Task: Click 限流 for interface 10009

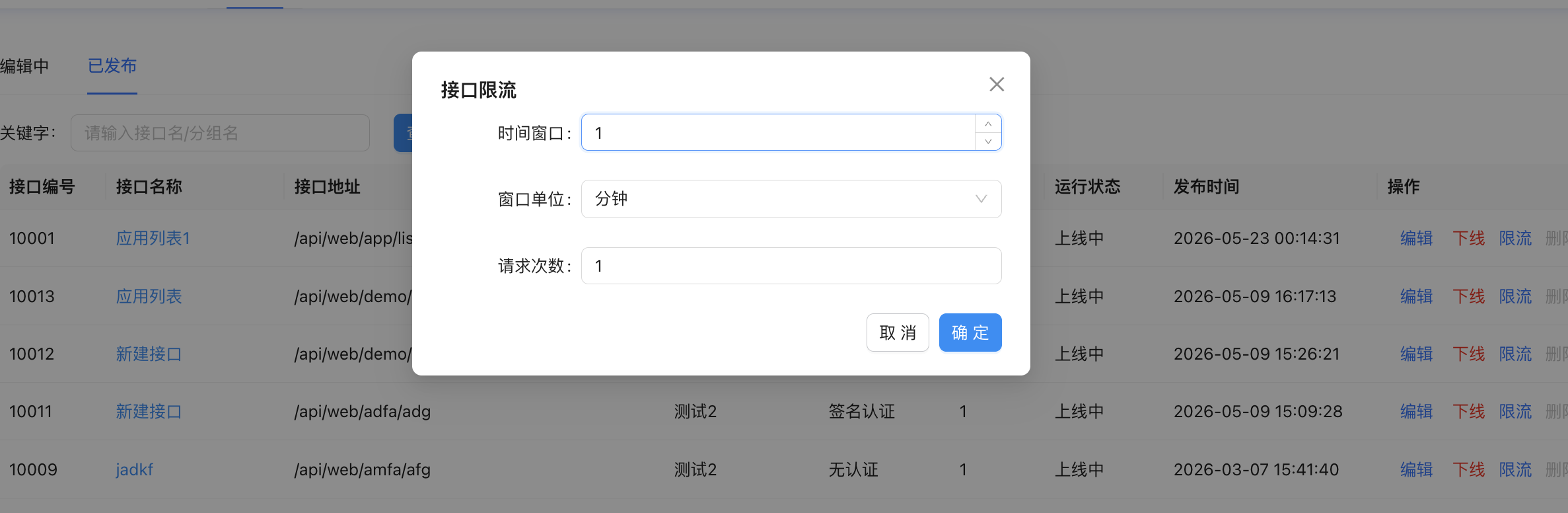Action: tap(1516, 469)
